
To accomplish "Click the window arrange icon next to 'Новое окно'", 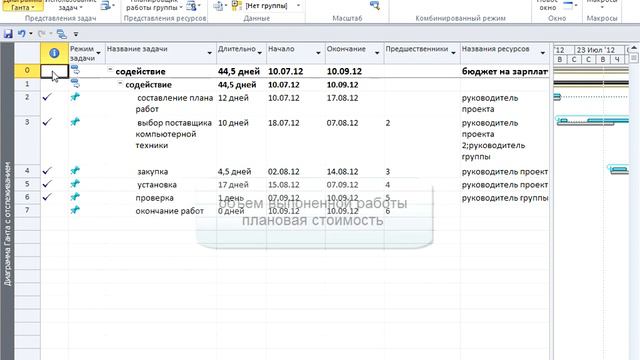I will [x=570, y=6].
